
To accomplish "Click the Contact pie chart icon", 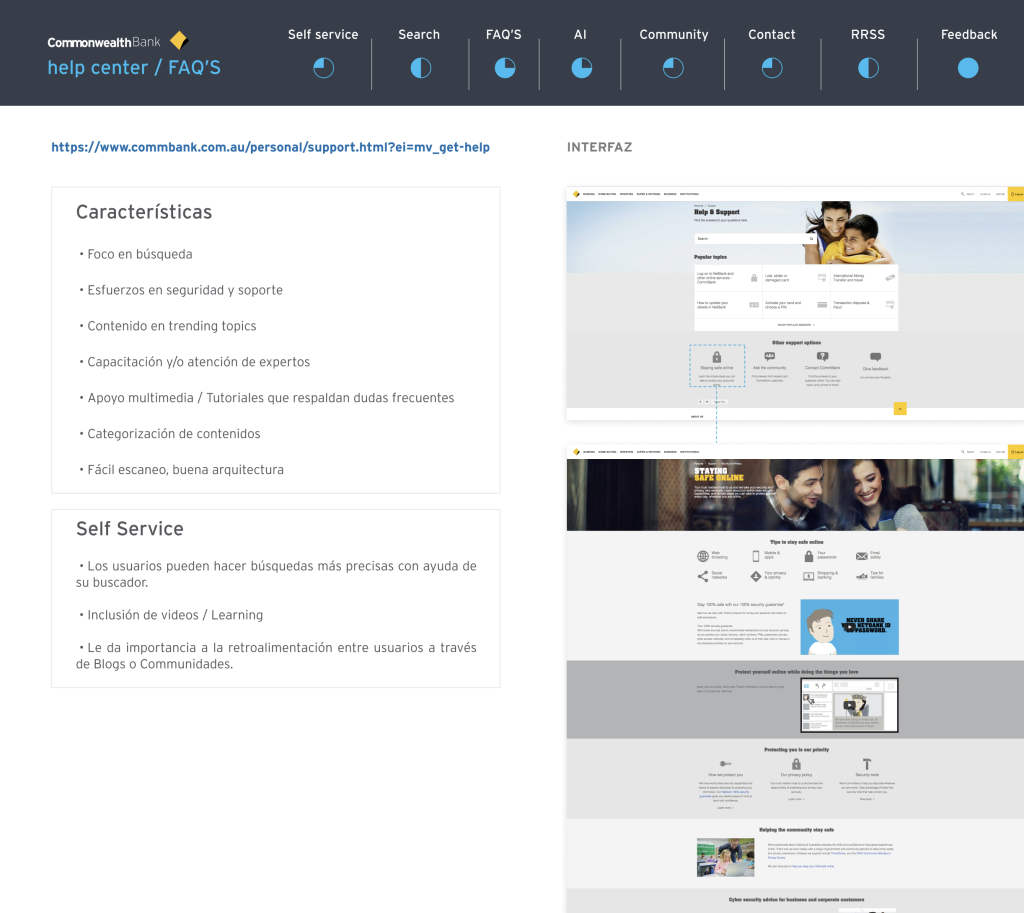I will tap(772, 68).
